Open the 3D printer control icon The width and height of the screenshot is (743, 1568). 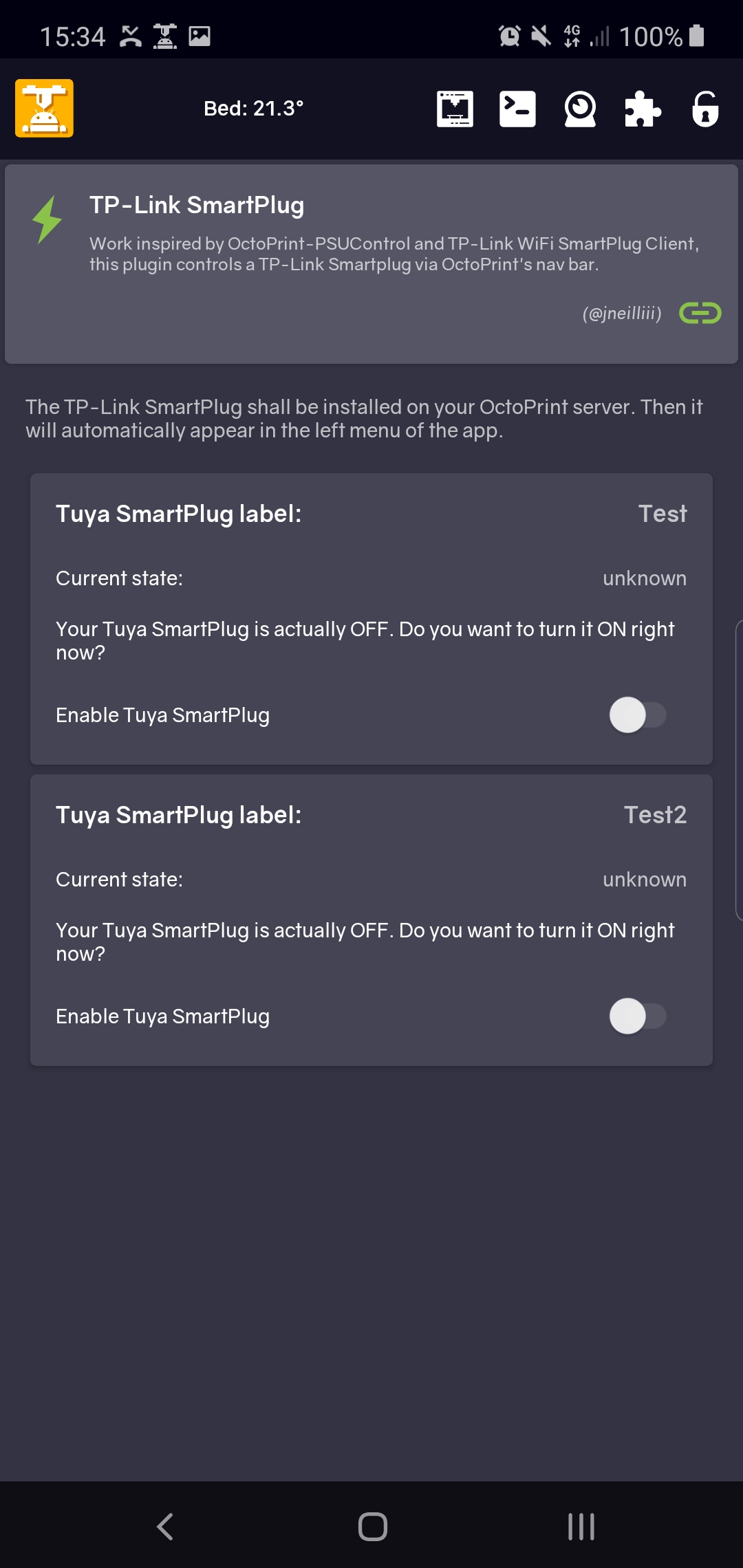coord(455,109)
